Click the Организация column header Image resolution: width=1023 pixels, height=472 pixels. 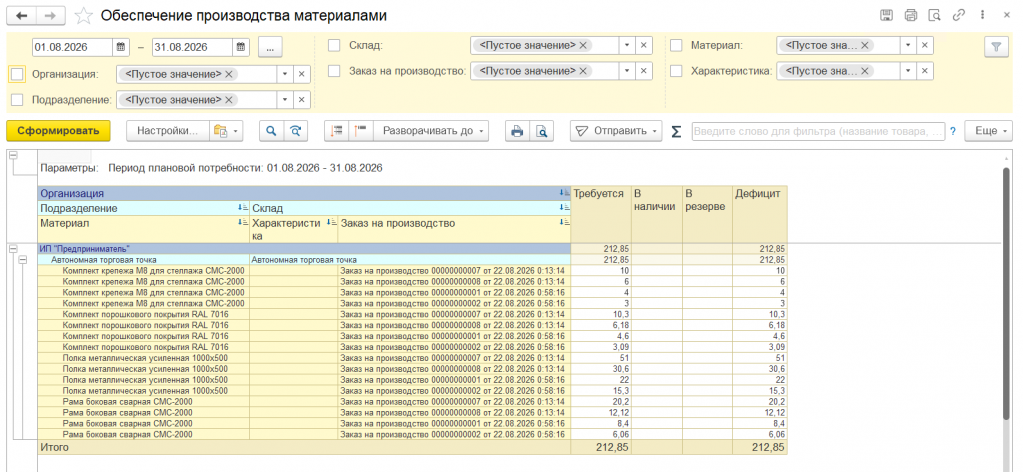tap(304, 194)
